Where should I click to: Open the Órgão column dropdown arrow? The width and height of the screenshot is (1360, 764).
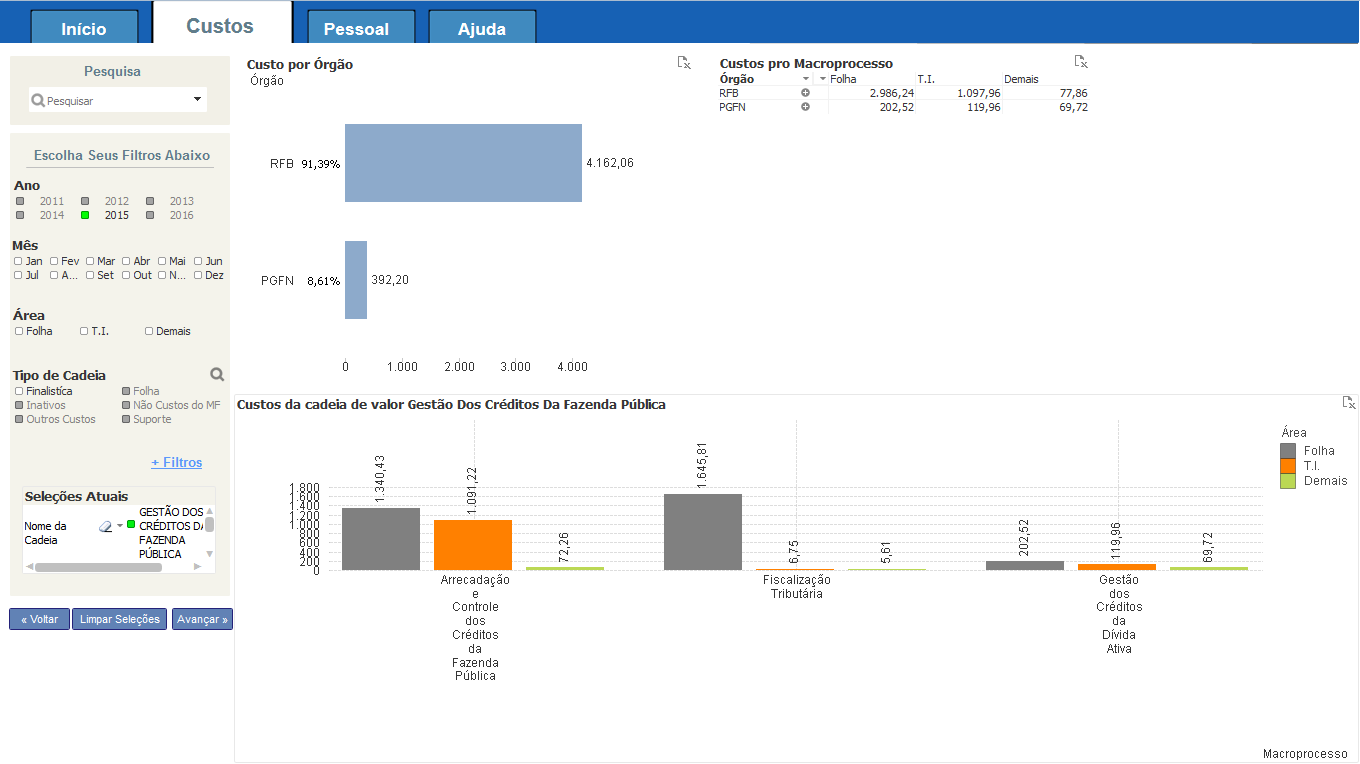806,79
